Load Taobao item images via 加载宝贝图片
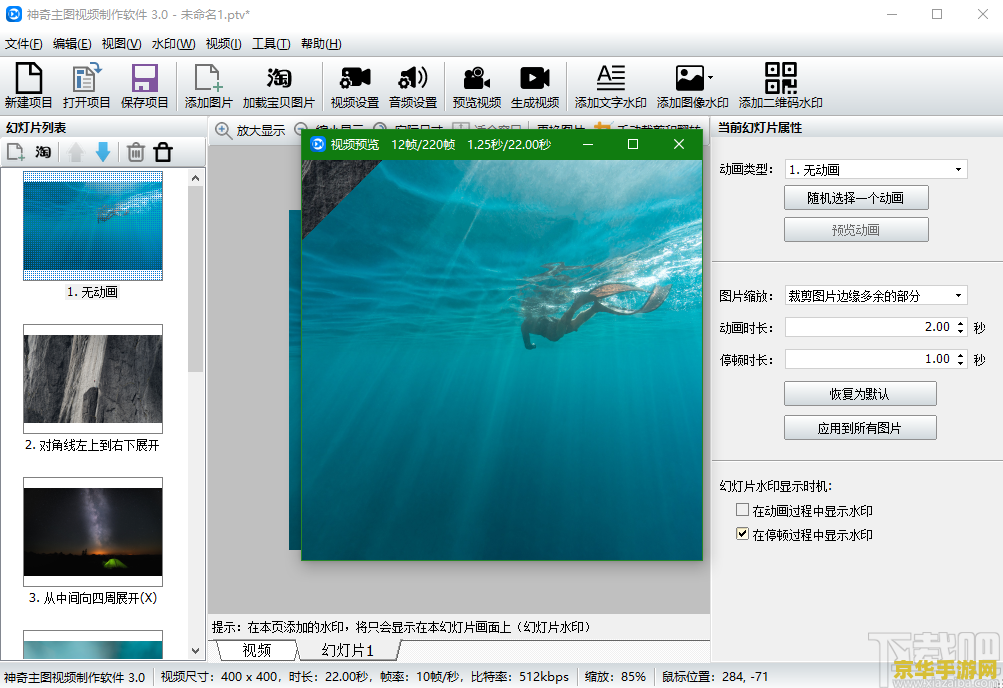Viewport: 1003px width, 688px height. pos(279,86)
